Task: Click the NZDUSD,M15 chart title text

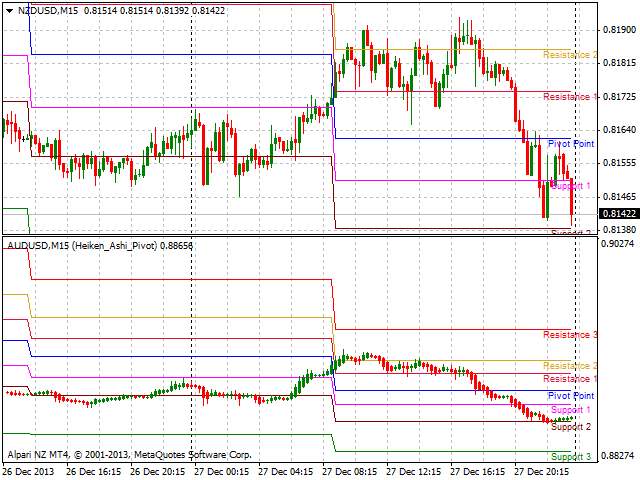Action: (x=49, y=10)
